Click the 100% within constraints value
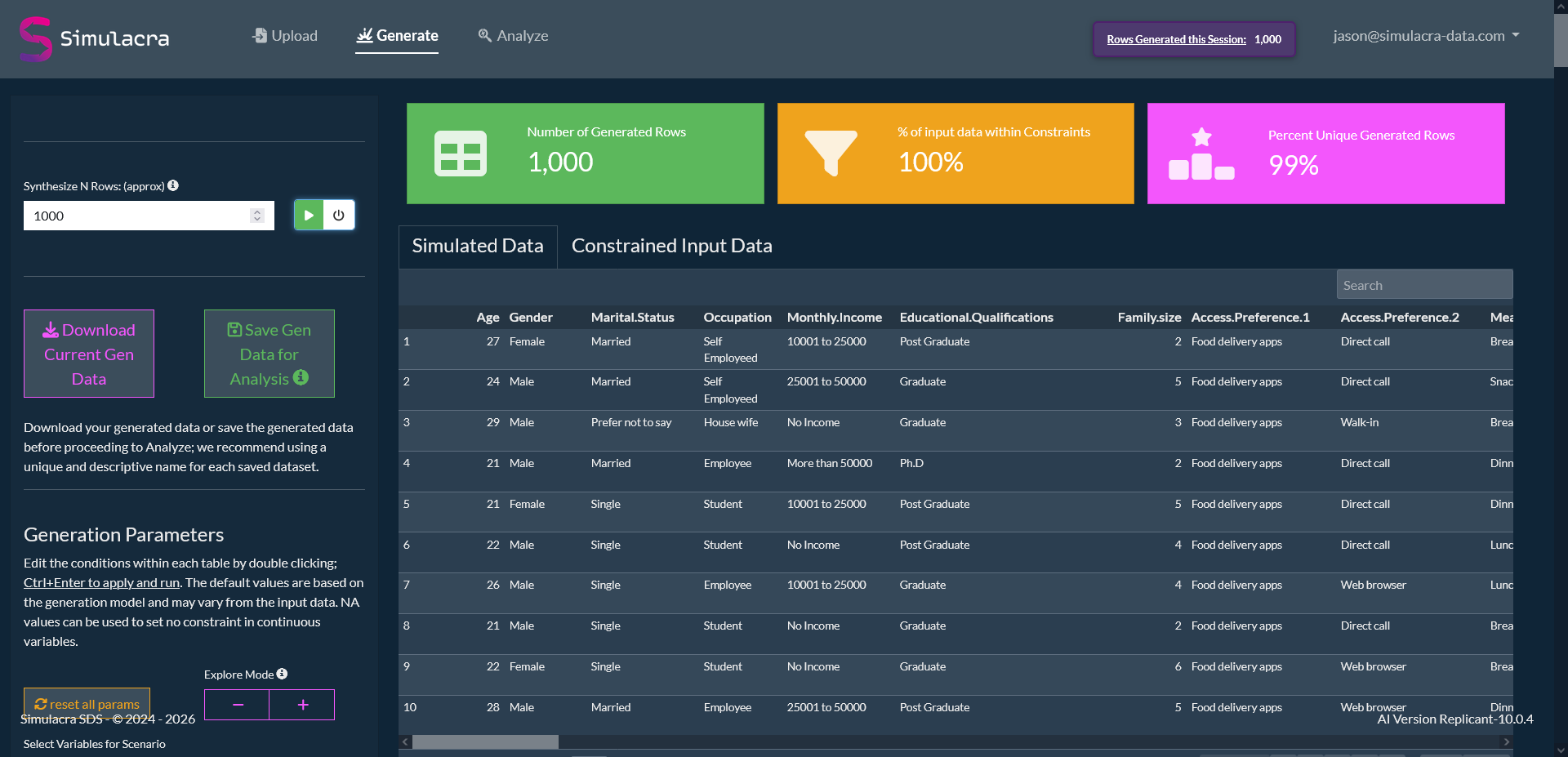This screenshot has width=1568, height=757. pos(930,162)
